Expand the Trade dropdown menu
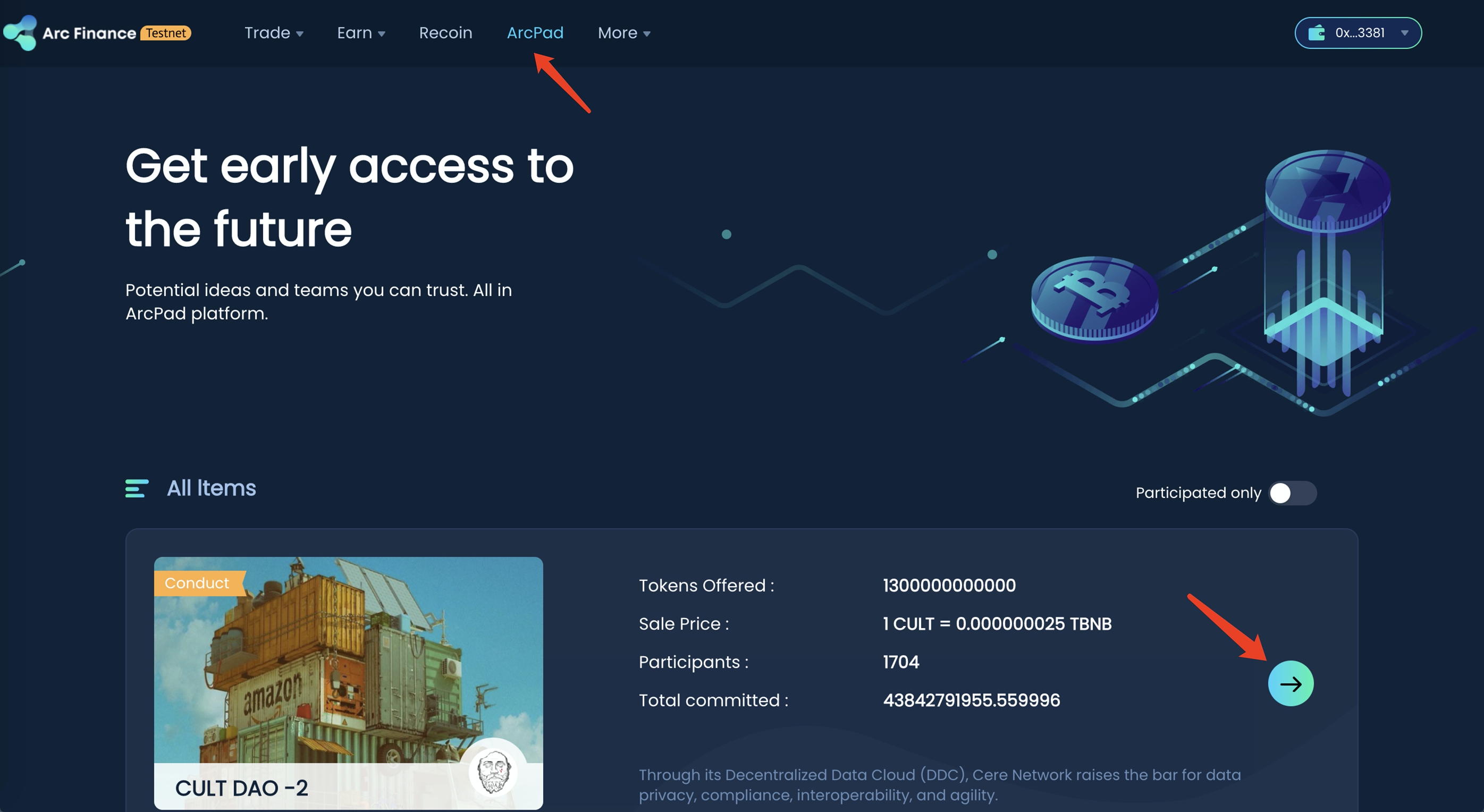 coord(274,33)
